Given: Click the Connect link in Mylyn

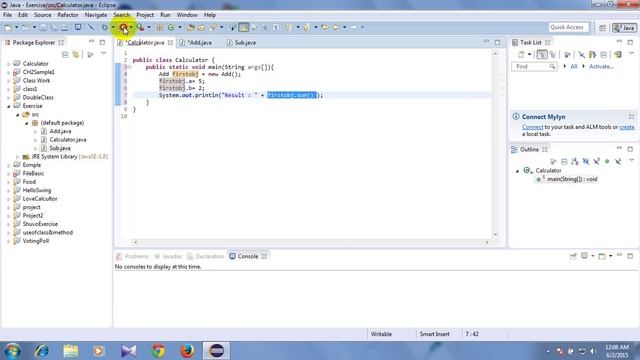Looking at the screenshot, I should pos(533,127).
